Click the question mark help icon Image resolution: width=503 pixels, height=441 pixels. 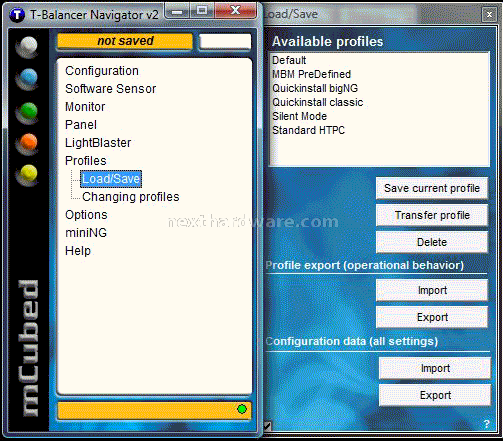486,424
